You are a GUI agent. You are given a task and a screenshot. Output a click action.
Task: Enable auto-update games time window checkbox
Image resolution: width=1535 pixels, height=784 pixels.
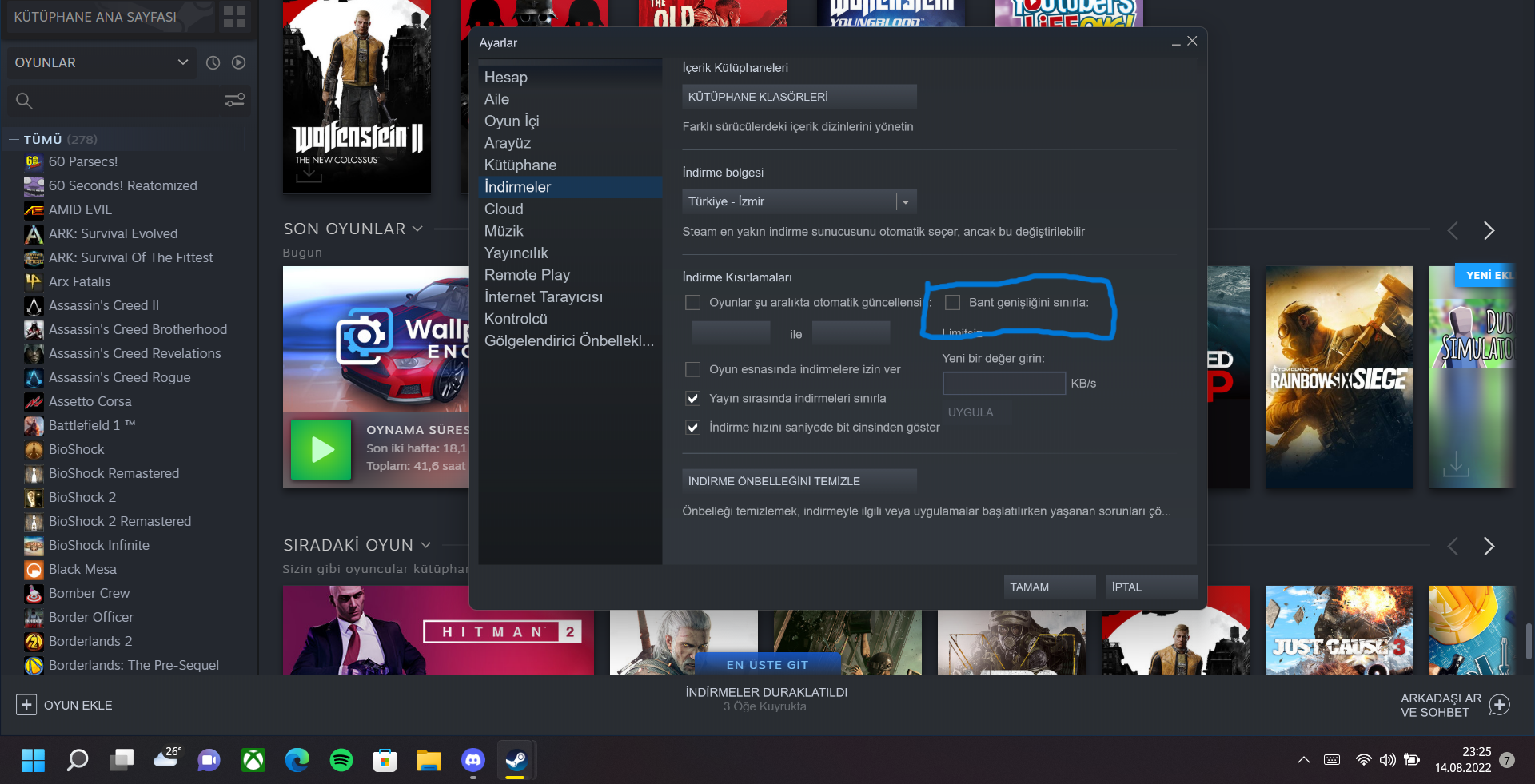(x=693, y=303)
